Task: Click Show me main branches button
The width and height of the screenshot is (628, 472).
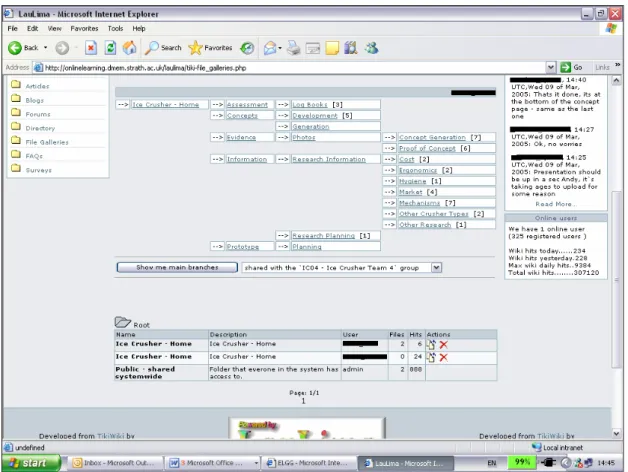Action: pyautogui.click(x=177, y=268)
